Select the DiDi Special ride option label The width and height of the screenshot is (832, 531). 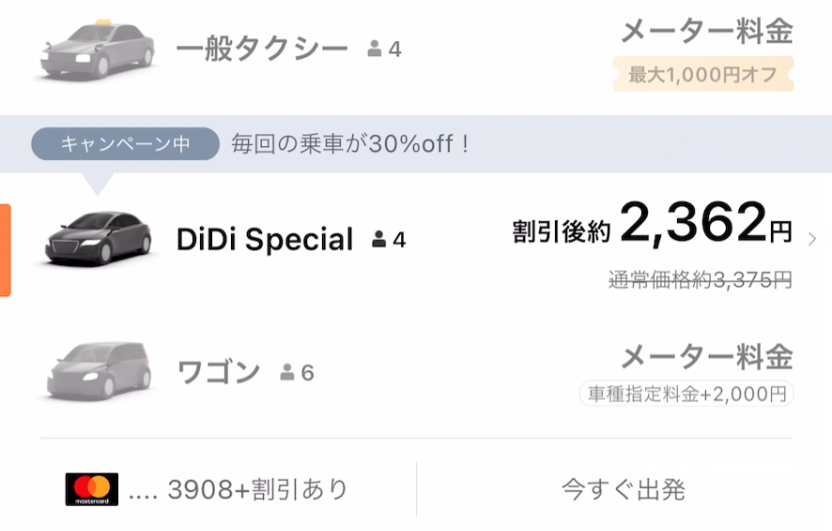(264, 240)
